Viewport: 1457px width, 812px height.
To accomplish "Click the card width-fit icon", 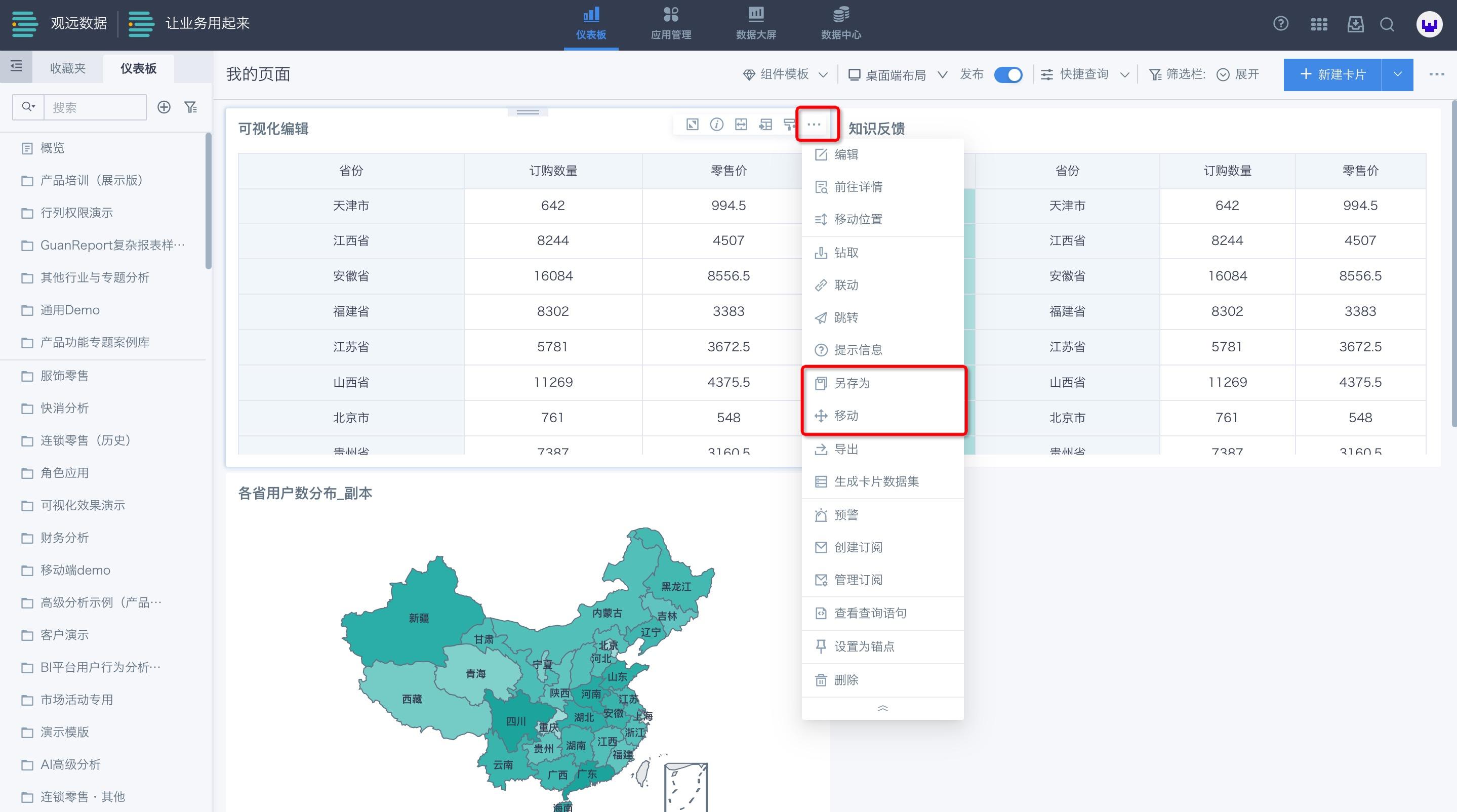I will (x=741, y=125).
